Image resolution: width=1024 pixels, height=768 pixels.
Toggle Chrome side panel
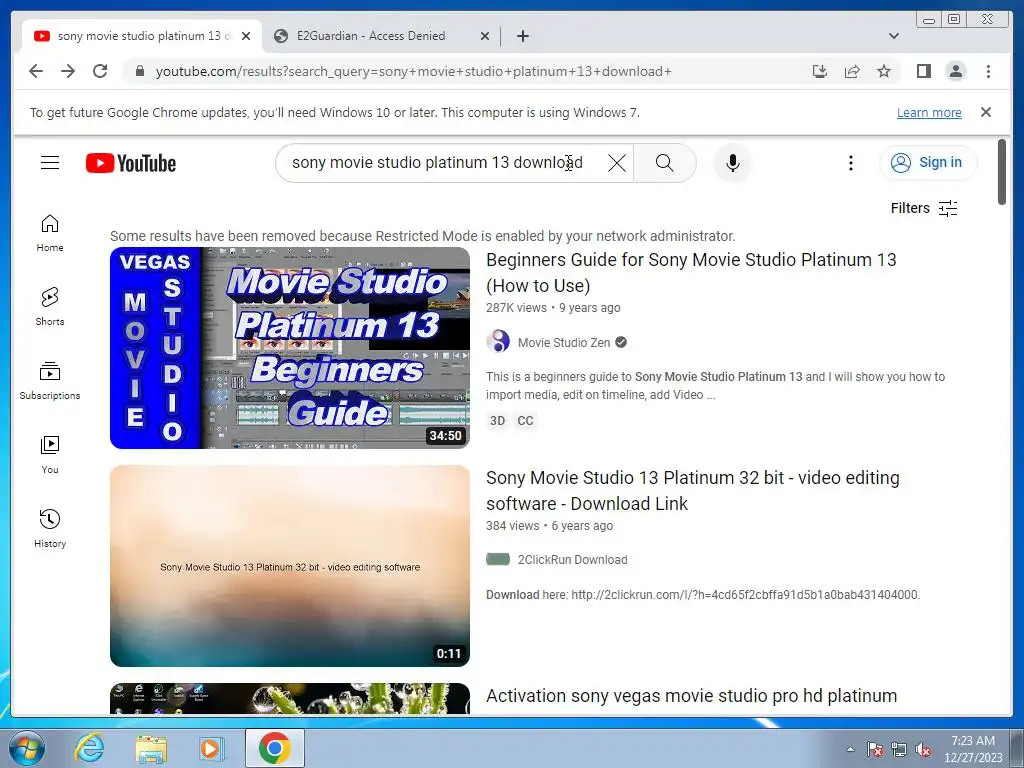pyautogui.click(x=923, y=71)
